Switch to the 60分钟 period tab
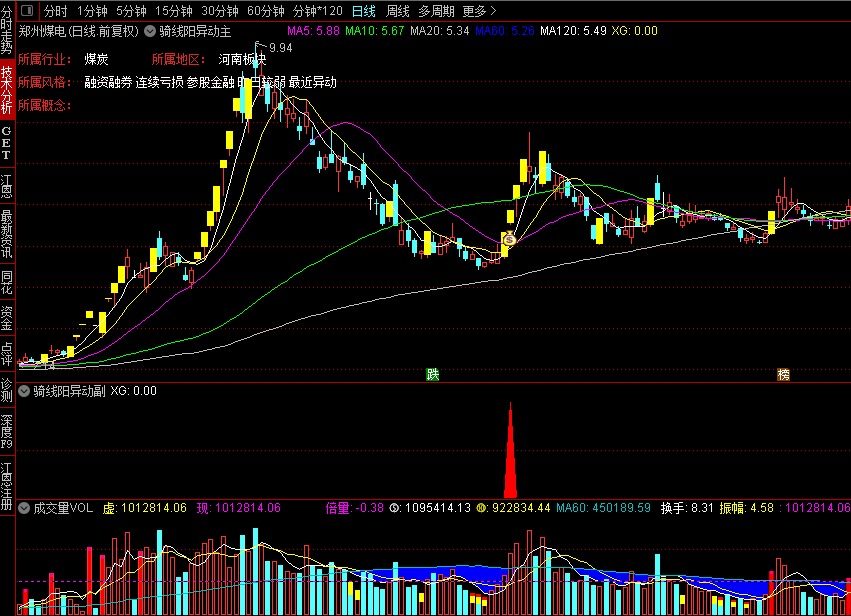 pyautogui.click(x=265, y=10)
